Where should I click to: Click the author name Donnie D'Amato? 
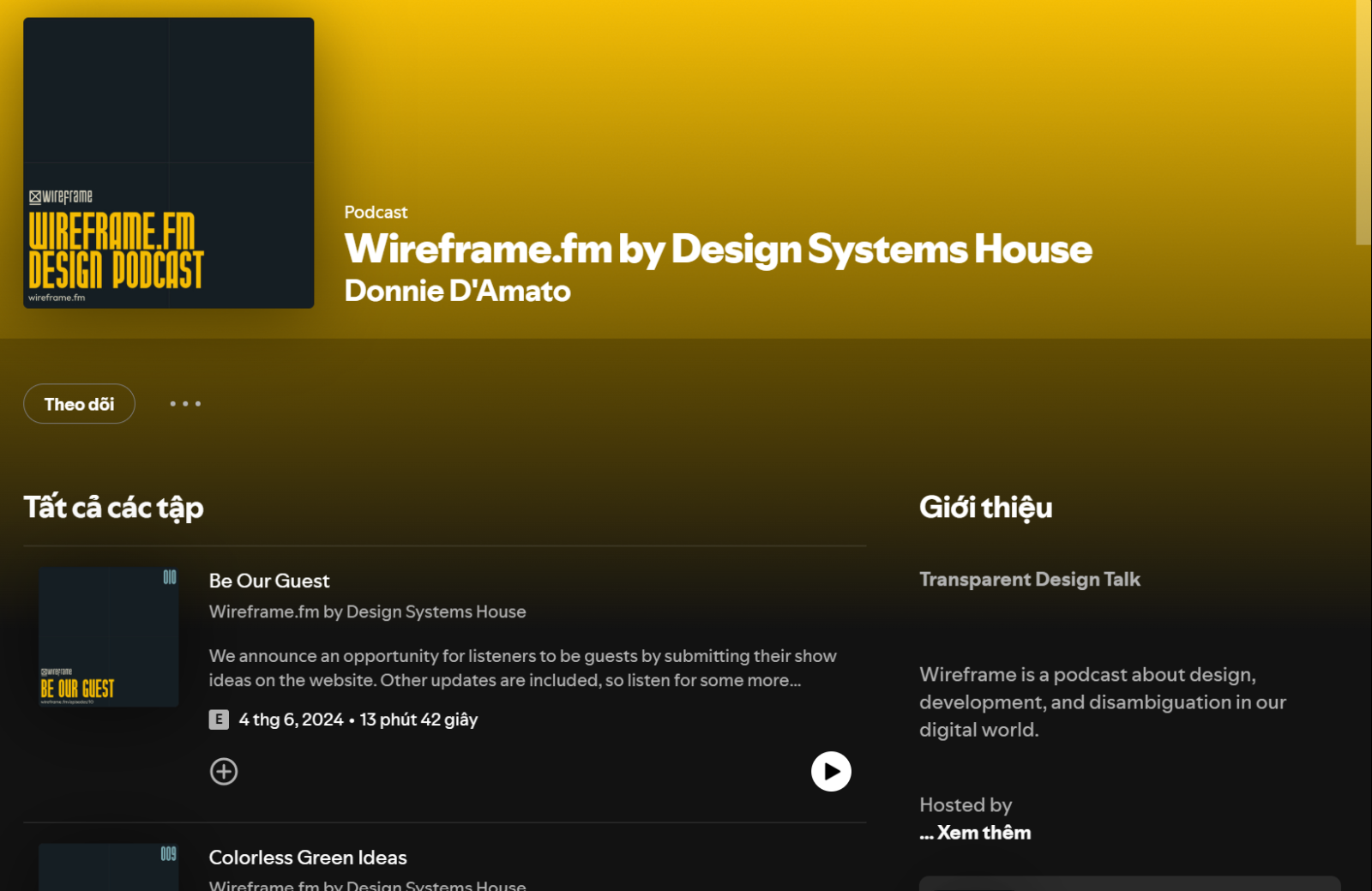click(458, 291)
